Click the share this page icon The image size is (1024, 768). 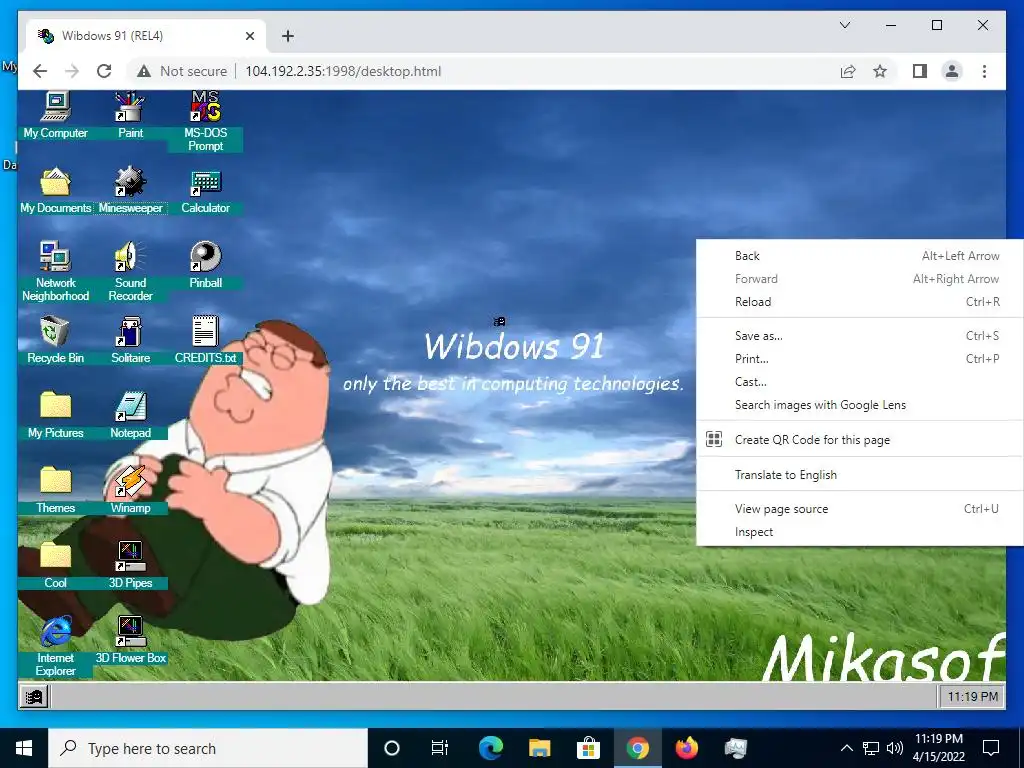(848, 71)
